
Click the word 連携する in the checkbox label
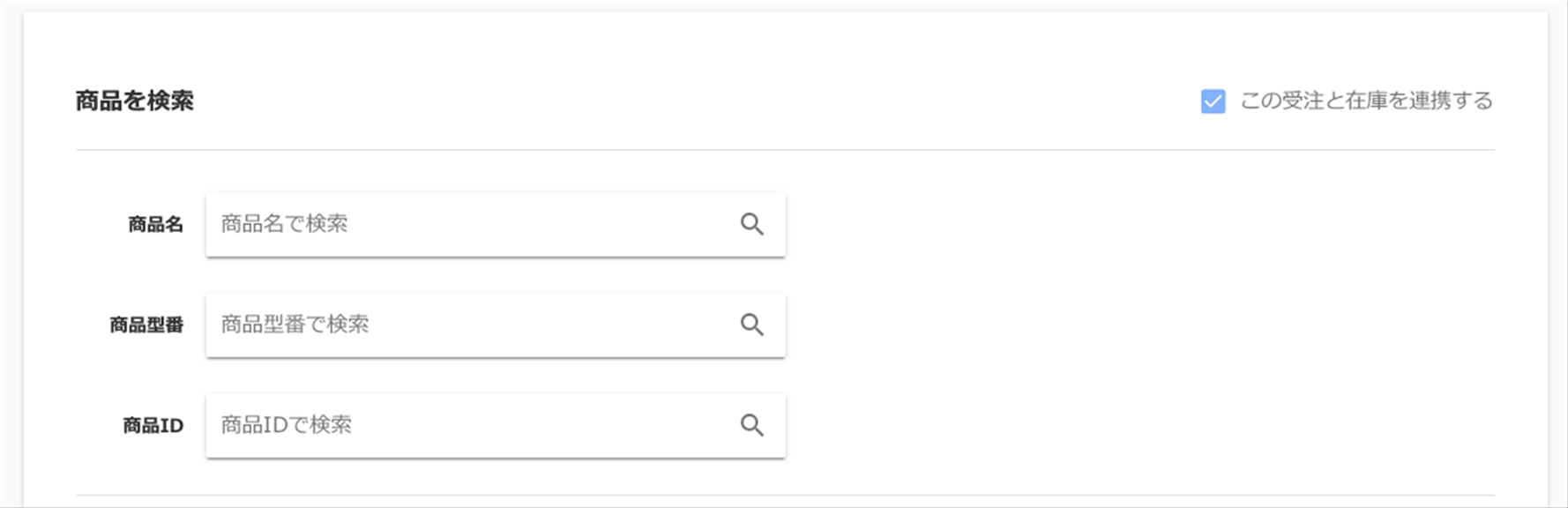pos(1451,101)
